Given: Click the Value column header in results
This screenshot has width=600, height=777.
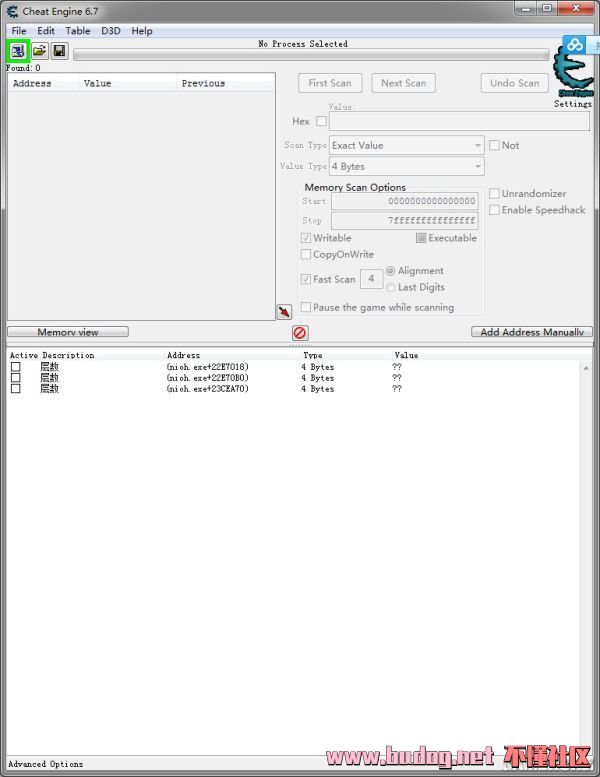Looking at the screenshot, I should coord(127,83).
